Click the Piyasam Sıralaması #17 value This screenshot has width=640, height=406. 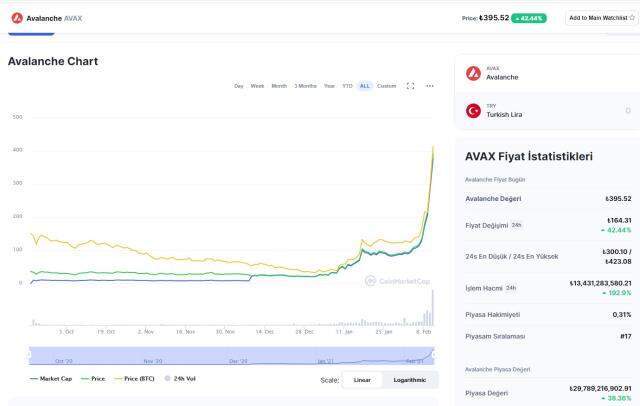[x=626, y=336]
